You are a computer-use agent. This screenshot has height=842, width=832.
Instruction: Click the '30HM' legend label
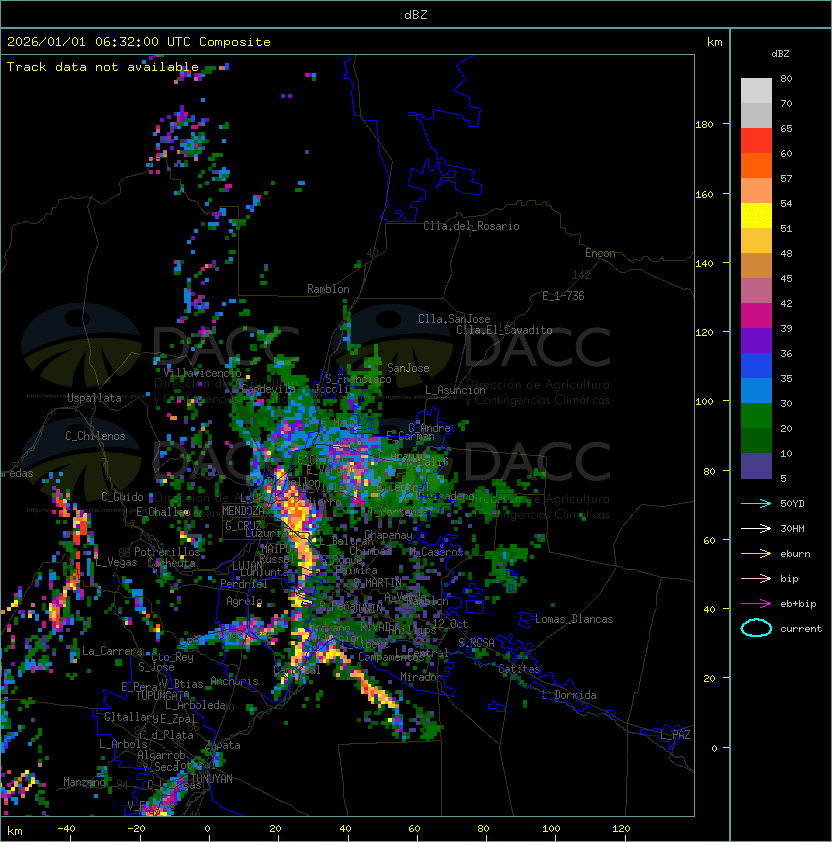click(x=792, y=529)
